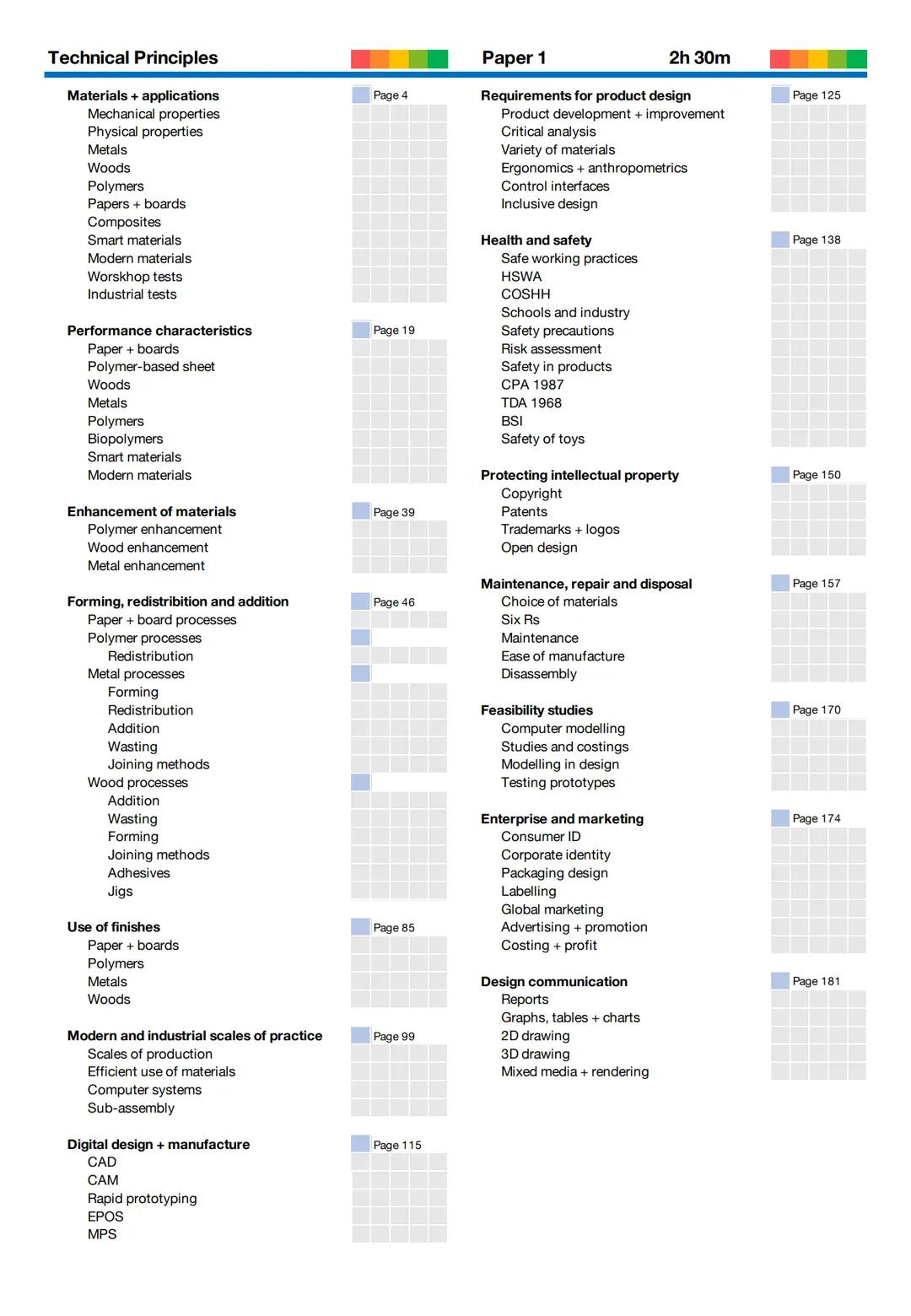Click the Paper 1 title
The image size is (911, 1316).
(x=514, y=57)
